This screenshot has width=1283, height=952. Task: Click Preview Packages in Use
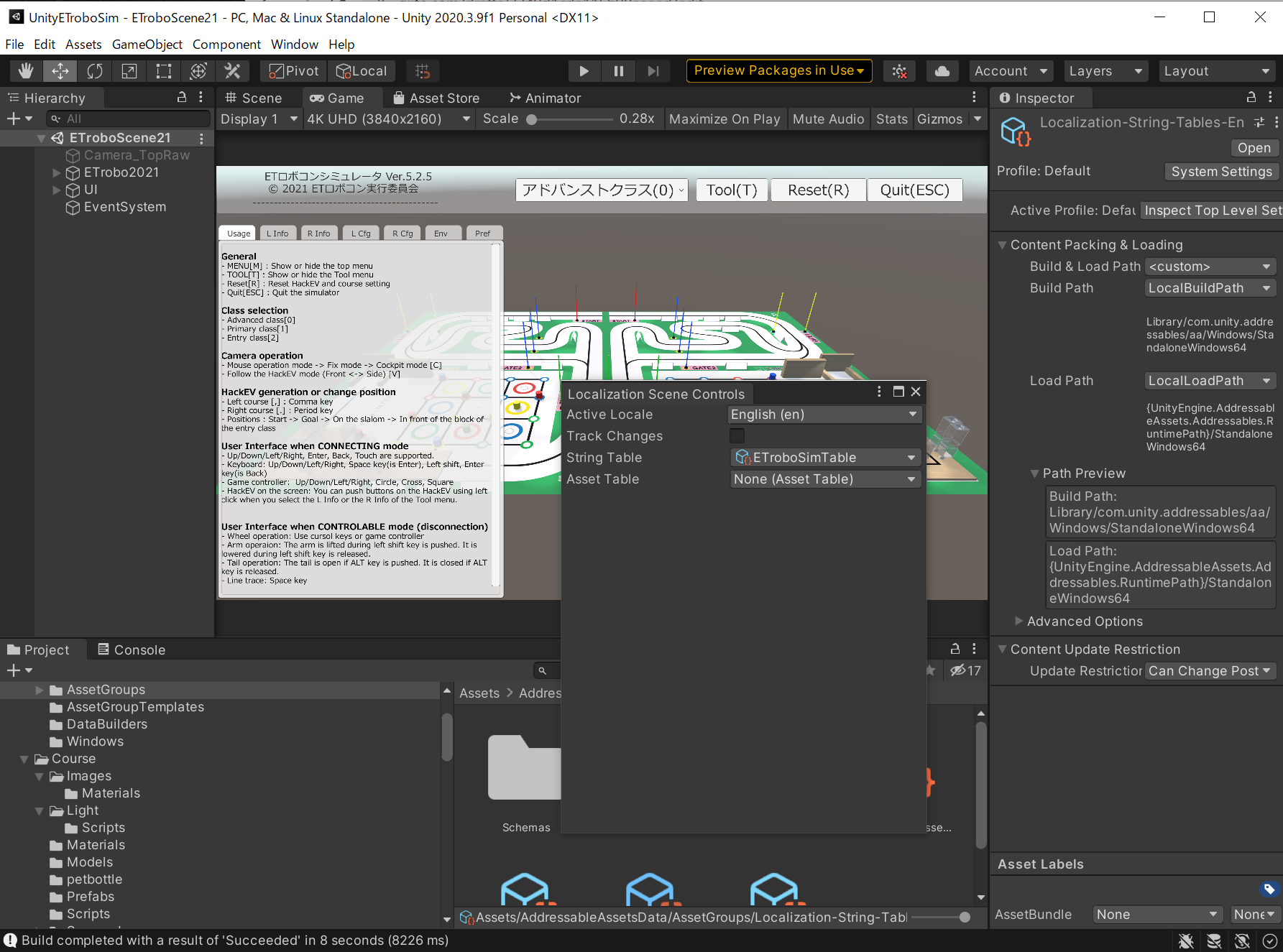point(779,70)
